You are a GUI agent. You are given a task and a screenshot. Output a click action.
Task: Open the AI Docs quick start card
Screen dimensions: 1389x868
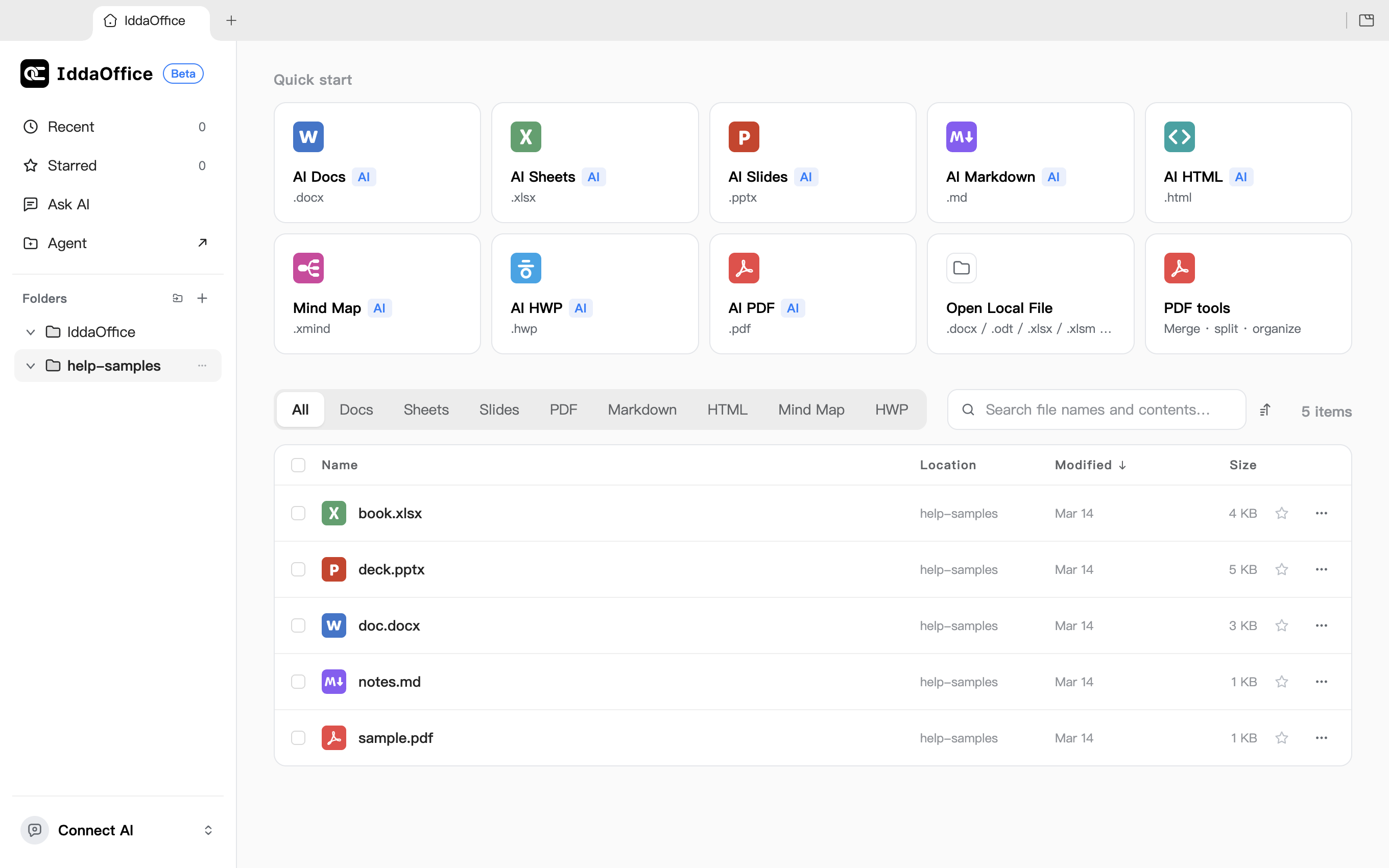[x=377, y=162]
